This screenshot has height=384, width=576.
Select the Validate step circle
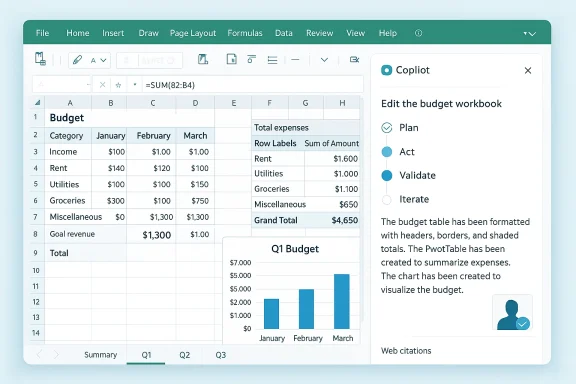tap(386, 175)
